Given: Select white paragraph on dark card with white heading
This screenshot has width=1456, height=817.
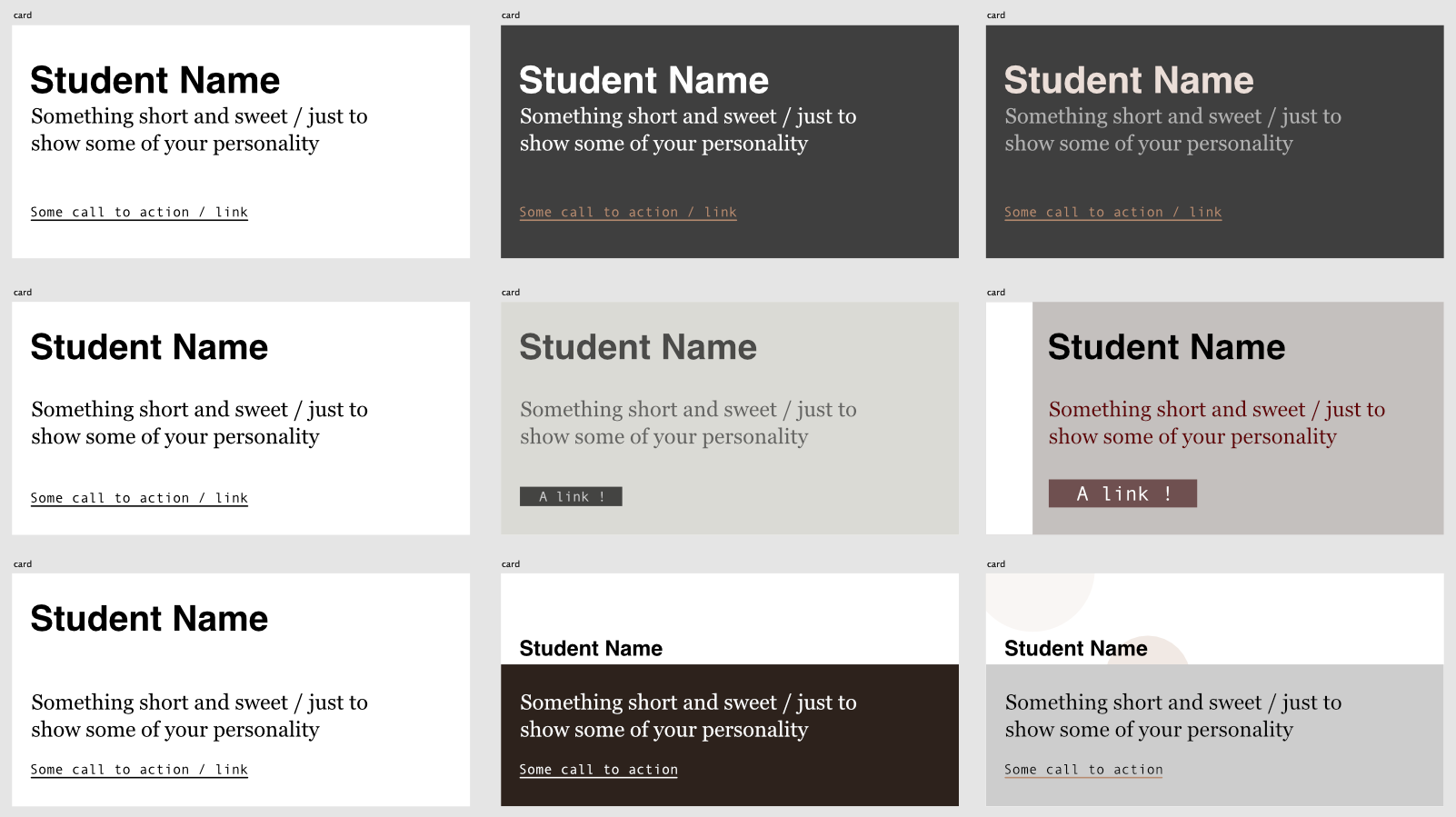Looking at the screenshot, I should (x=688, y=129).
